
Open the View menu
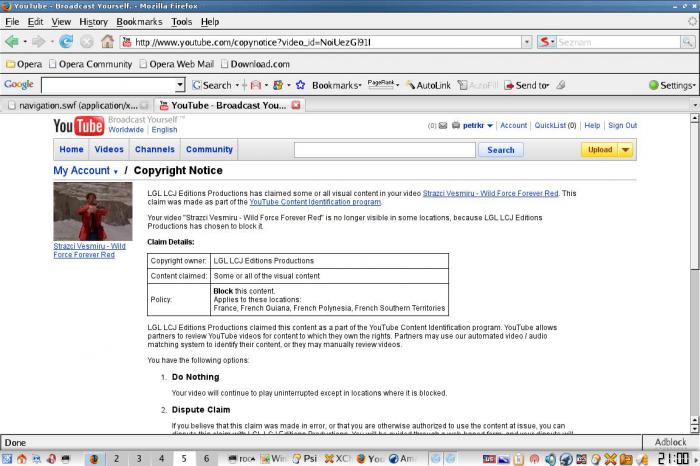[61, 22]
